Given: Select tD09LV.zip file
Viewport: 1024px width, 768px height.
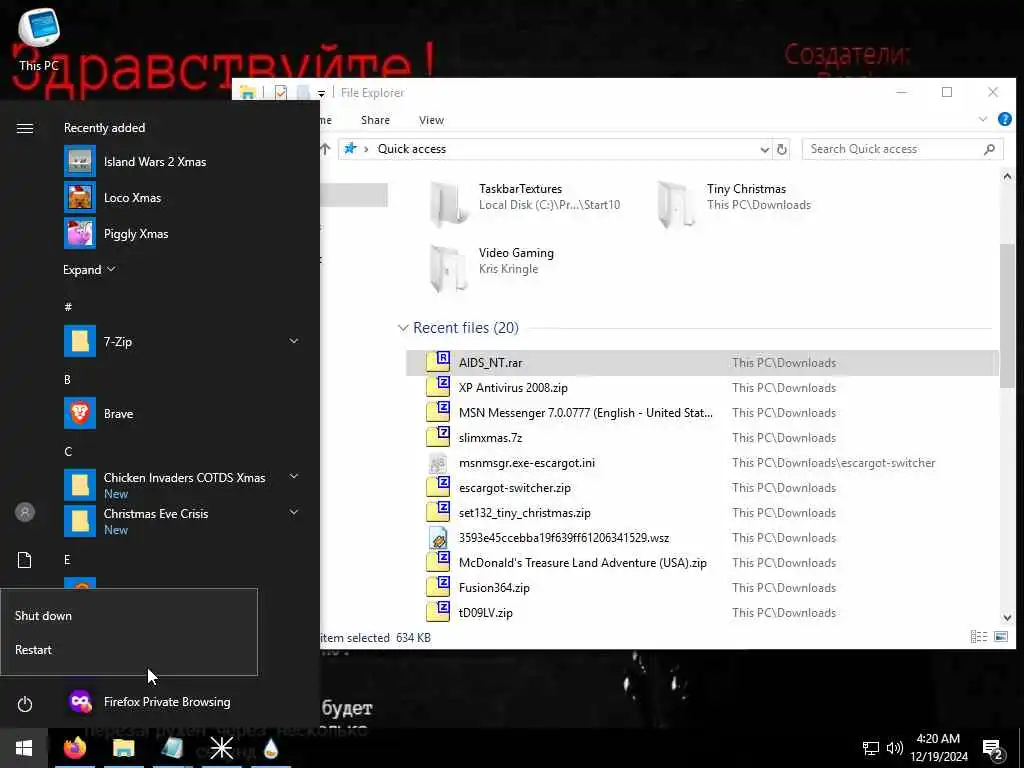Looking at the screenshot, I should (x=701, y=613).
